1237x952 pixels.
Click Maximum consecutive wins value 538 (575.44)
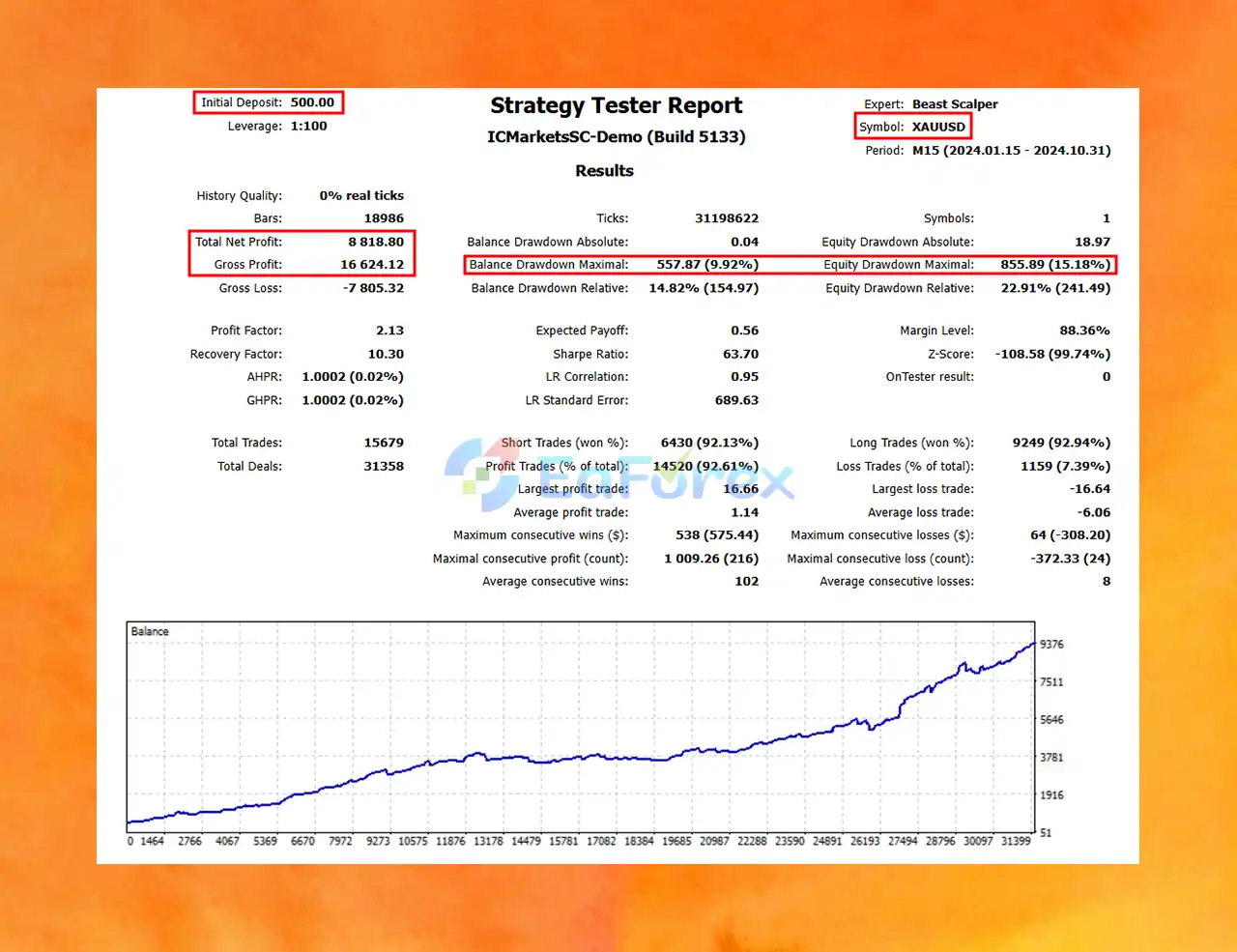point(717,535)
